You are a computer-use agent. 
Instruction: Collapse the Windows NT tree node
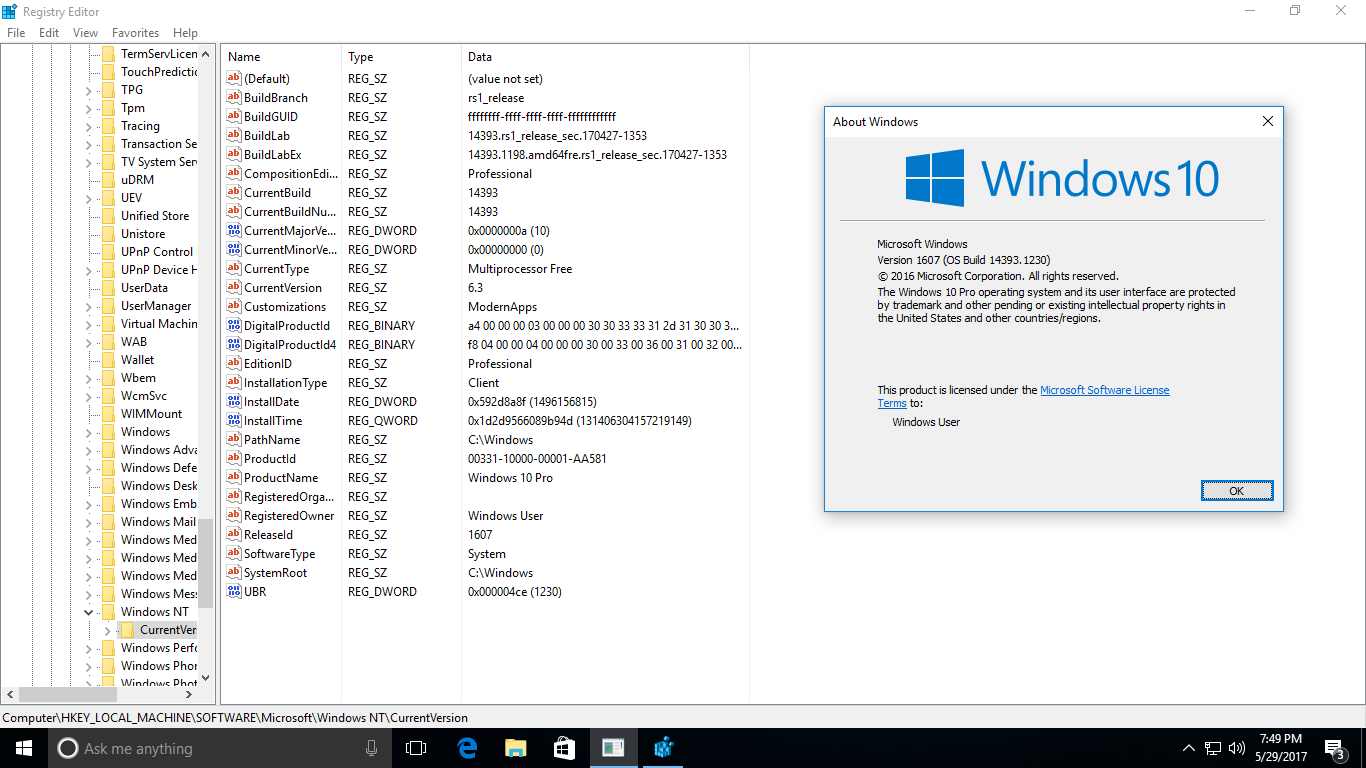click(x=88, y=612)
